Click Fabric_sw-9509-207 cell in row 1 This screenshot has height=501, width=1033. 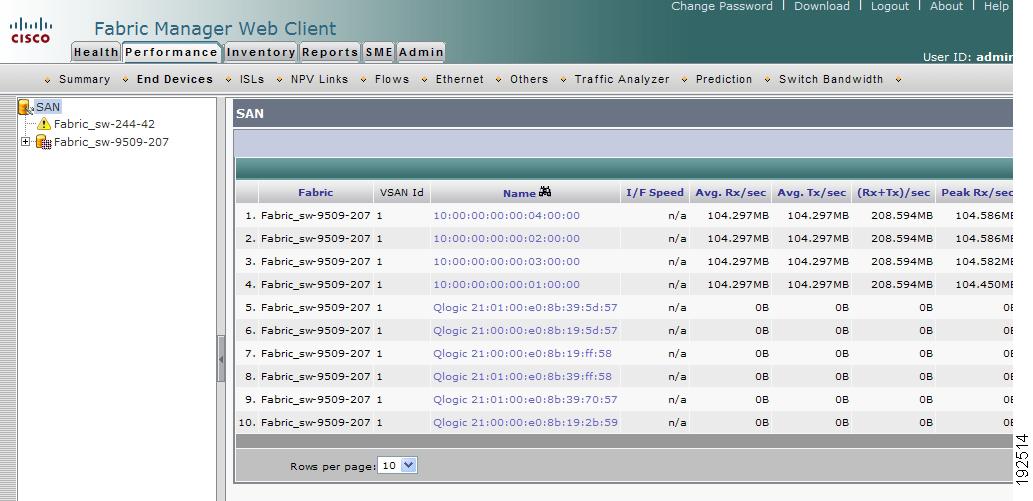[x=316, y=216]
